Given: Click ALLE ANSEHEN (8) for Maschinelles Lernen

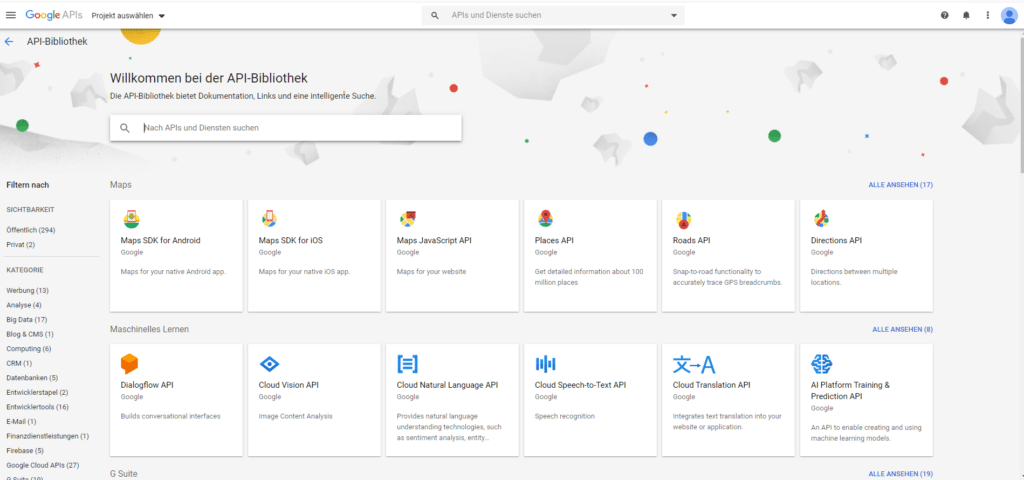Looking at the screenshot, I should tap(902, 329).
